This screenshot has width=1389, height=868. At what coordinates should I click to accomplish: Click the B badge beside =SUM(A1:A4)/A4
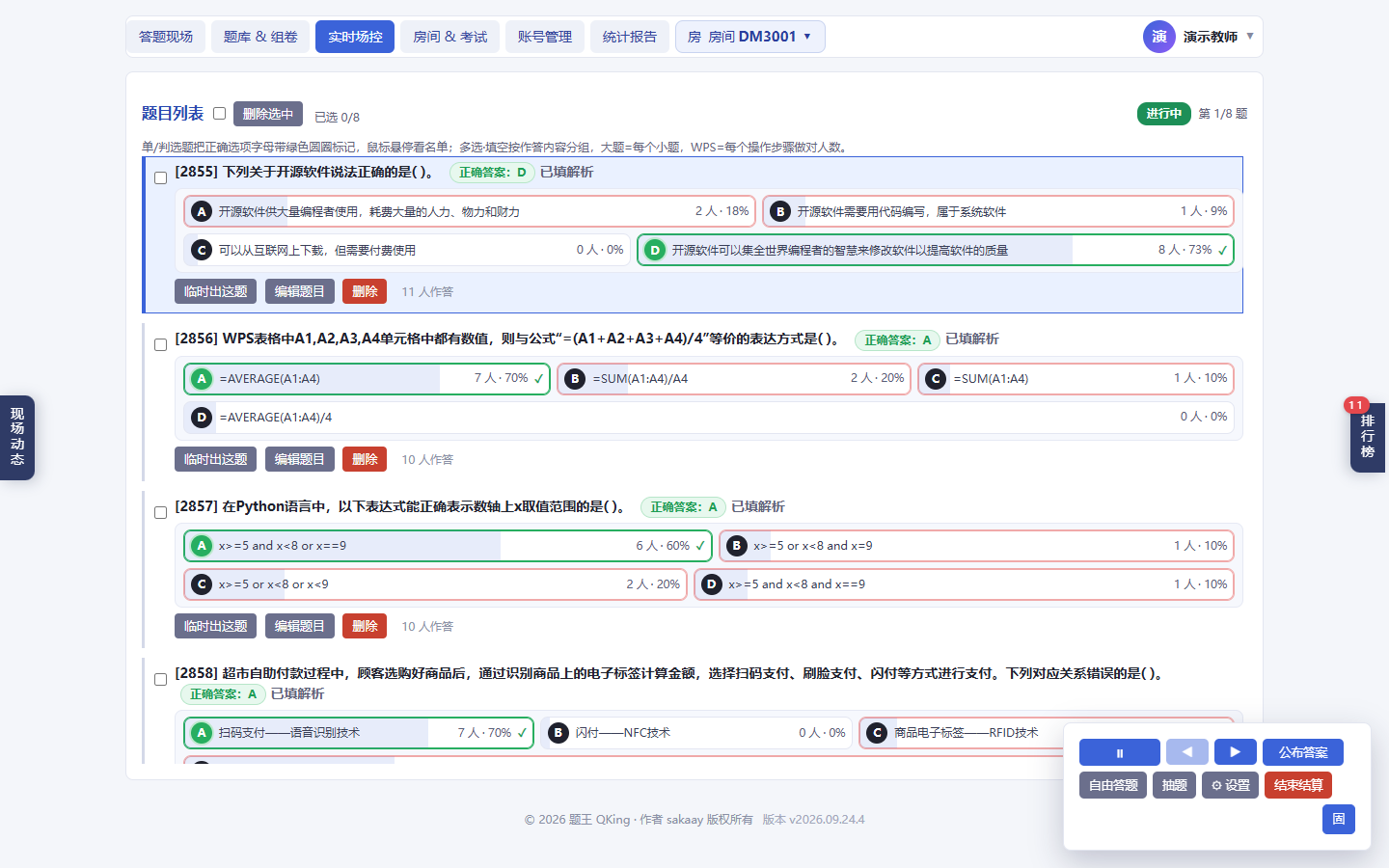575,379
